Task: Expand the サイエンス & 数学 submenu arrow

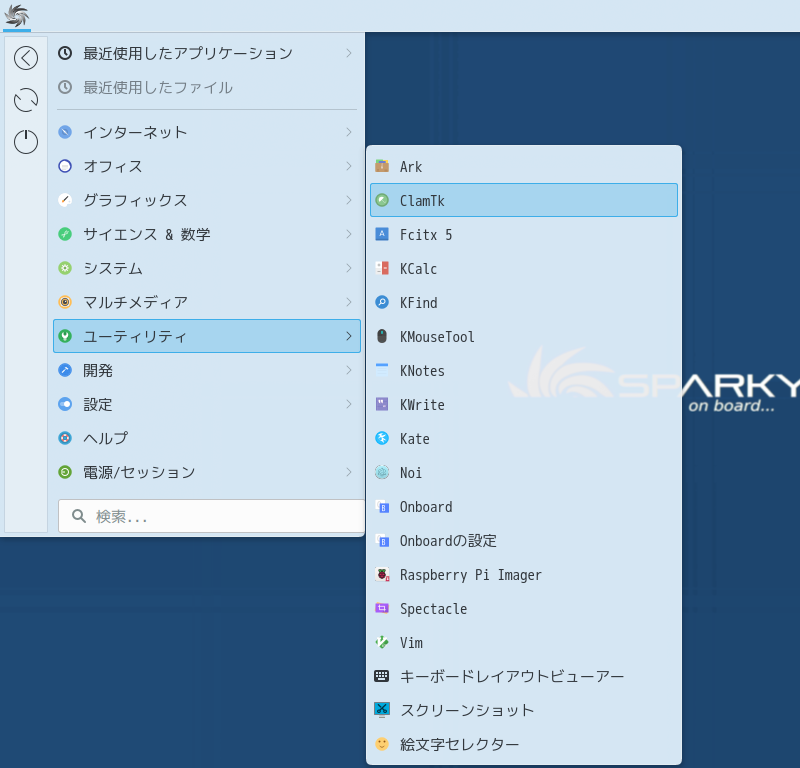Action: tap(349, 234)
